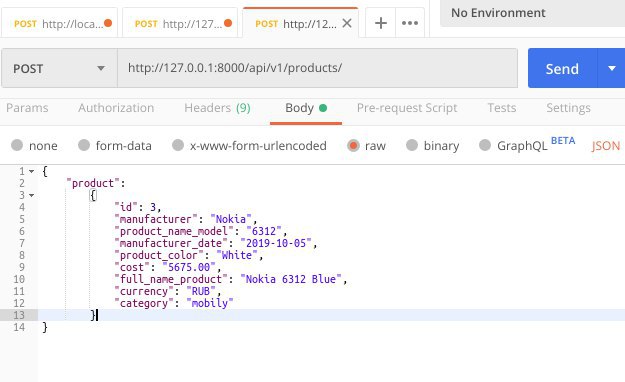Select the raw body type
Screen dimensions: 625x382
(353, 145)
